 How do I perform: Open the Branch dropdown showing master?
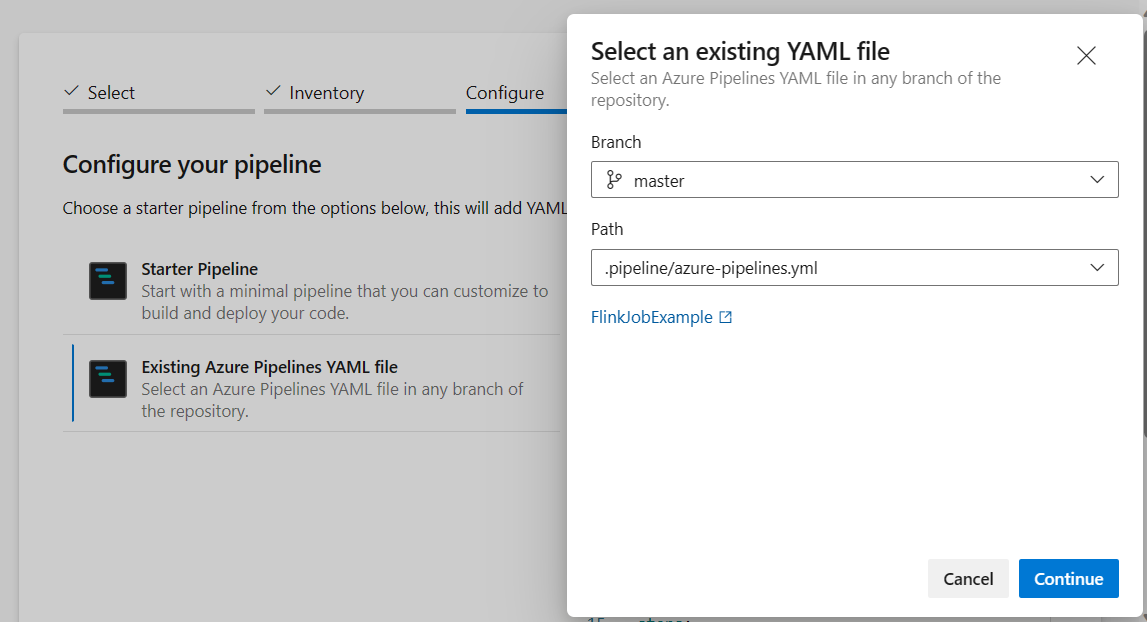coord(854,180)
